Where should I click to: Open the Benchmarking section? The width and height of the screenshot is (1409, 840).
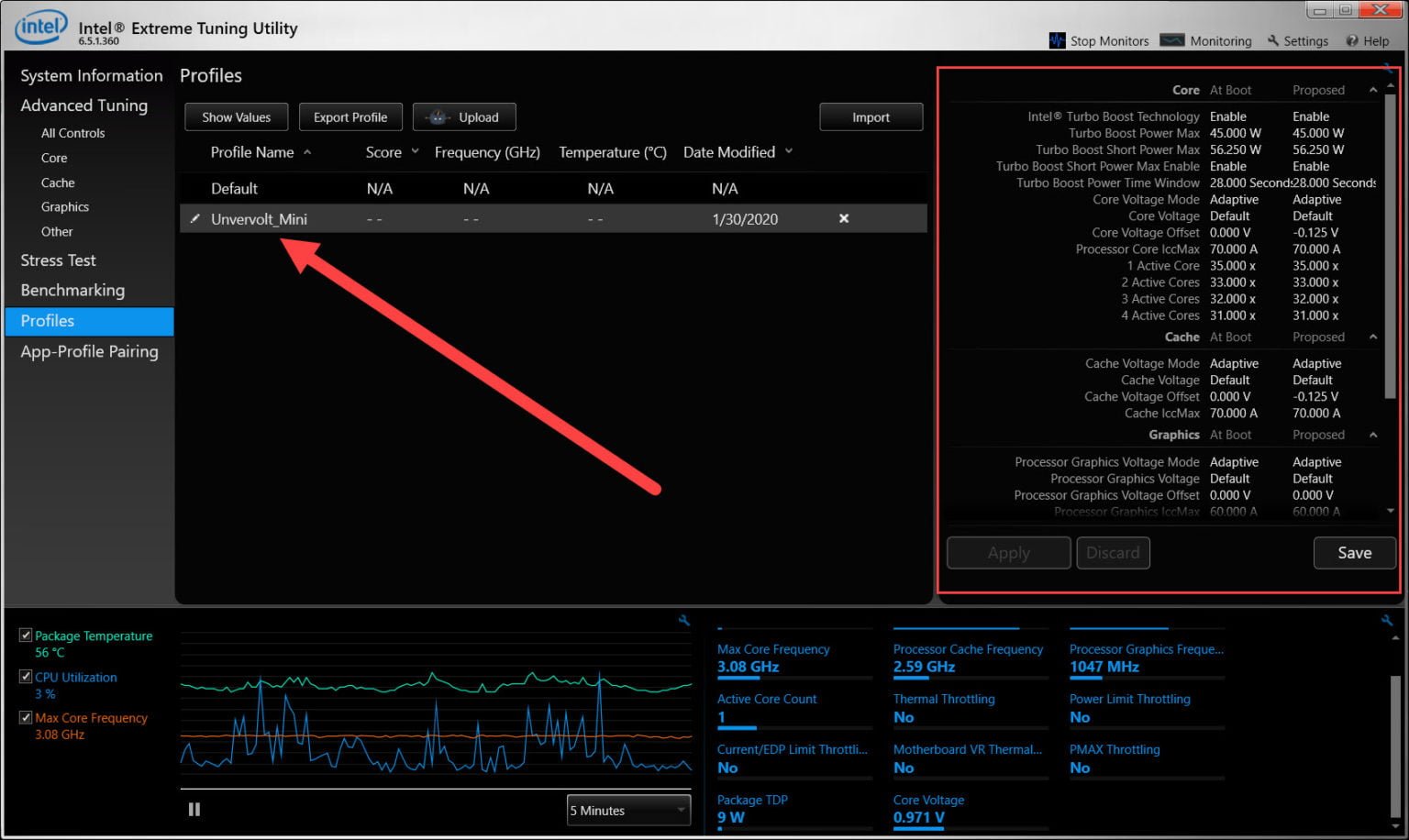pos(72,290)
